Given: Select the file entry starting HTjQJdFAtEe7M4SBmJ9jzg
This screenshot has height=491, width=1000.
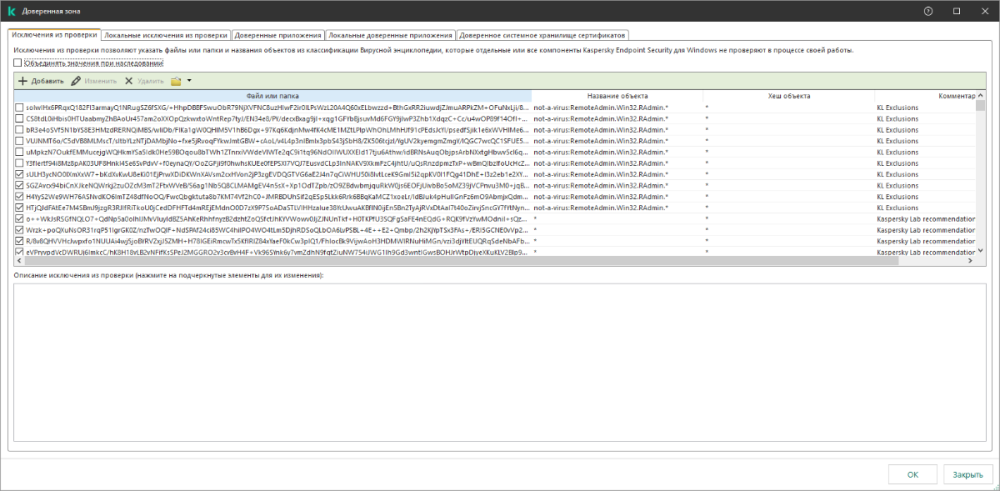Looking at the screenshot, I should click(277, 208).
